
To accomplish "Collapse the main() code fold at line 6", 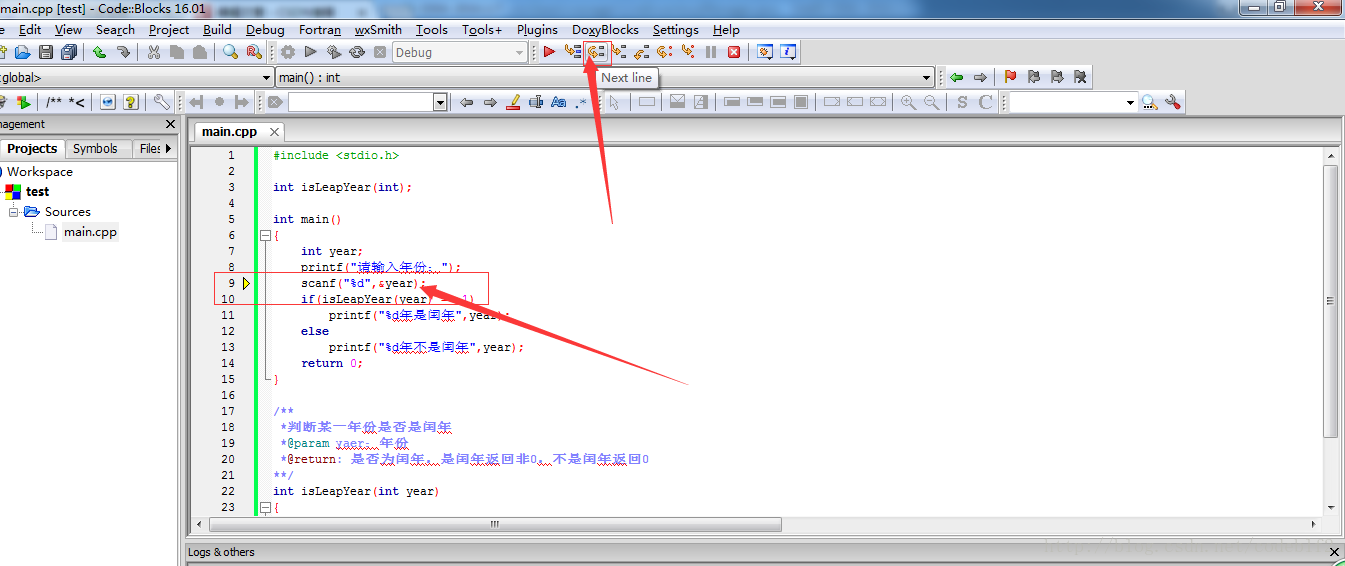I will [x=265, y=236].
